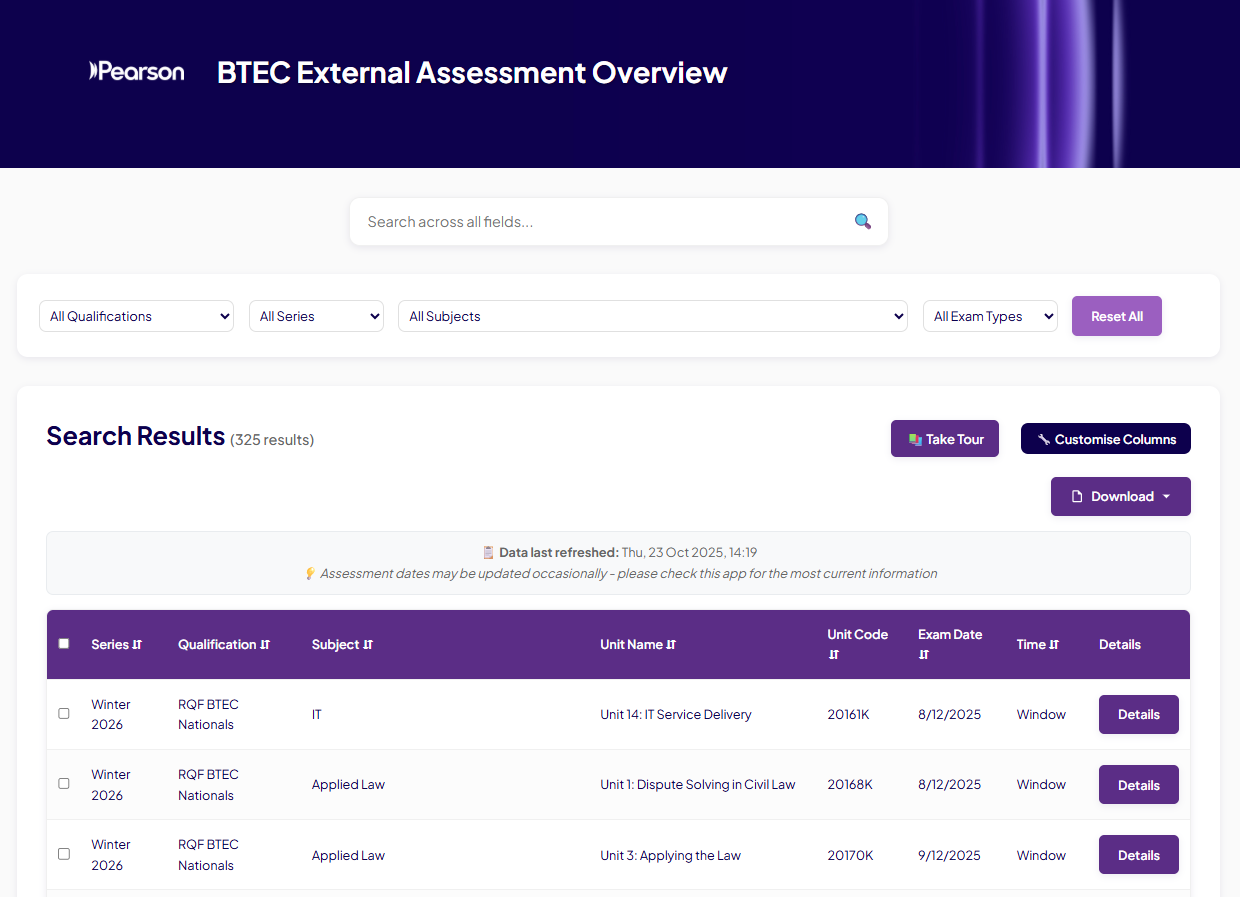1240x897 pixels.
Task: Check the box for IT Service Delivery row
Action: [x=64, y=714]
